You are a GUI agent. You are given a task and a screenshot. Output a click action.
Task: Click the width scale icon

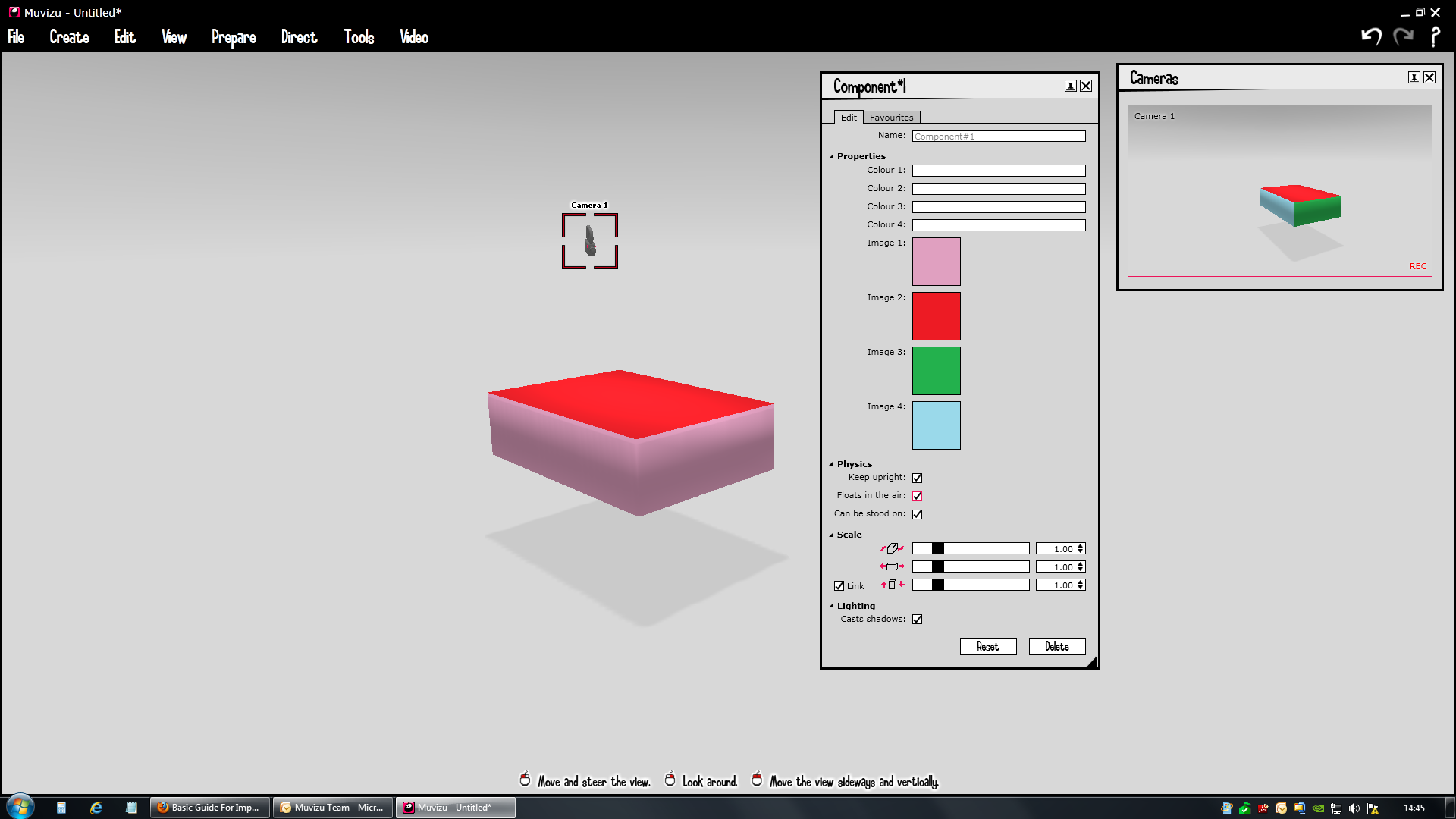[x=892, y=566]
